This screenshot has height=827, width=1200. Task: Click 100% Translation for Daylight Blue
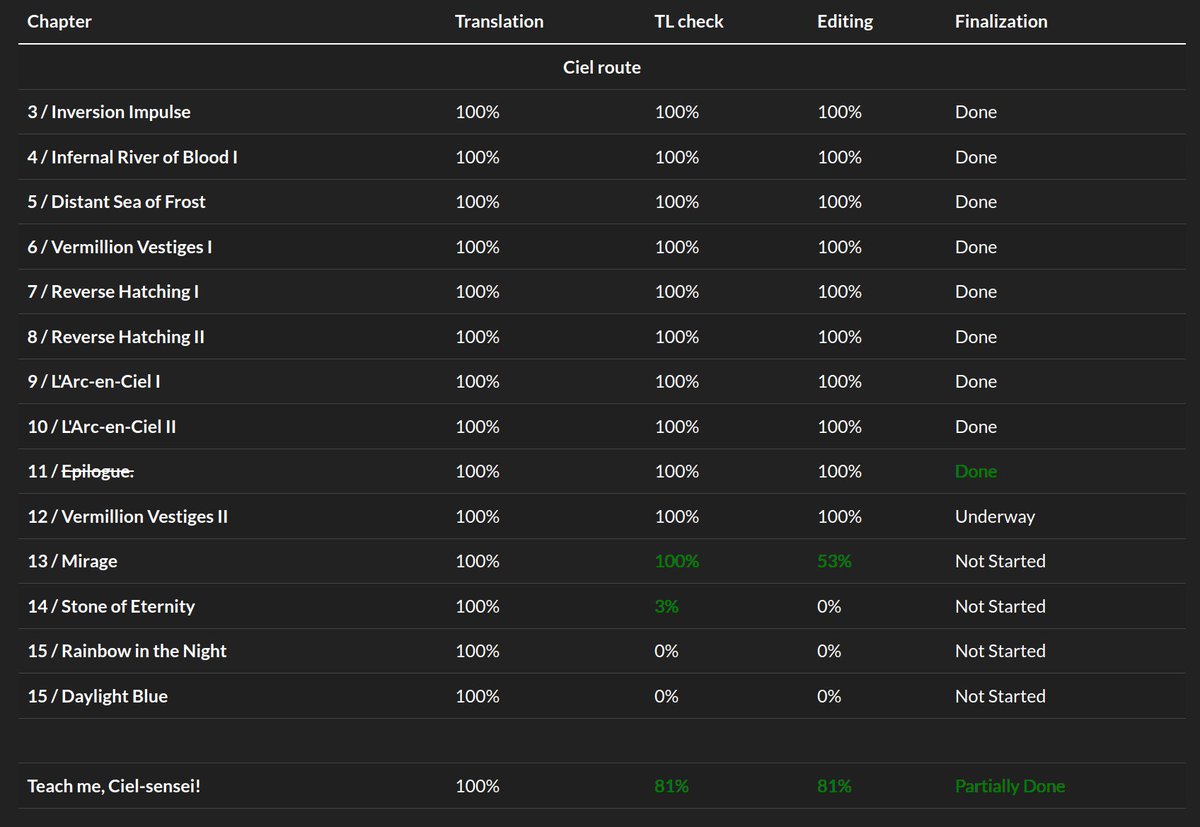coord(477,696)
